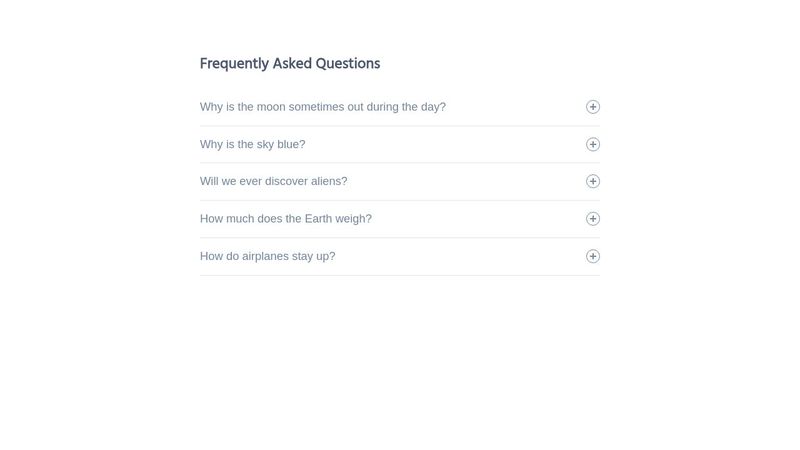The image size is (800, 450).
Task: Toggle the last FAQ item's circled plus button
Action: pyautogui.click(x=592, y=256)
